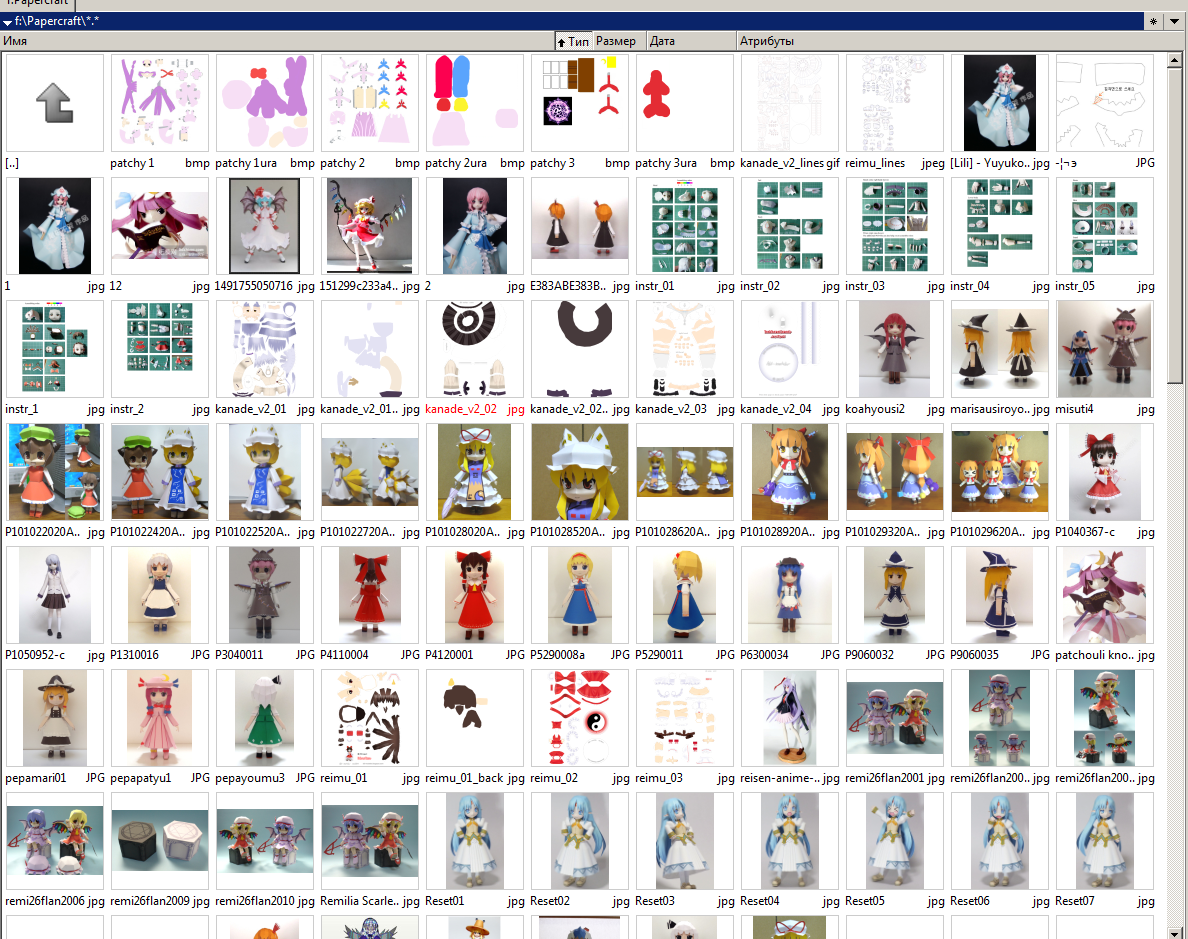The image size is (1188, 939).
Task: Select the P3040011 thumbnail
Action: point(264,595)
